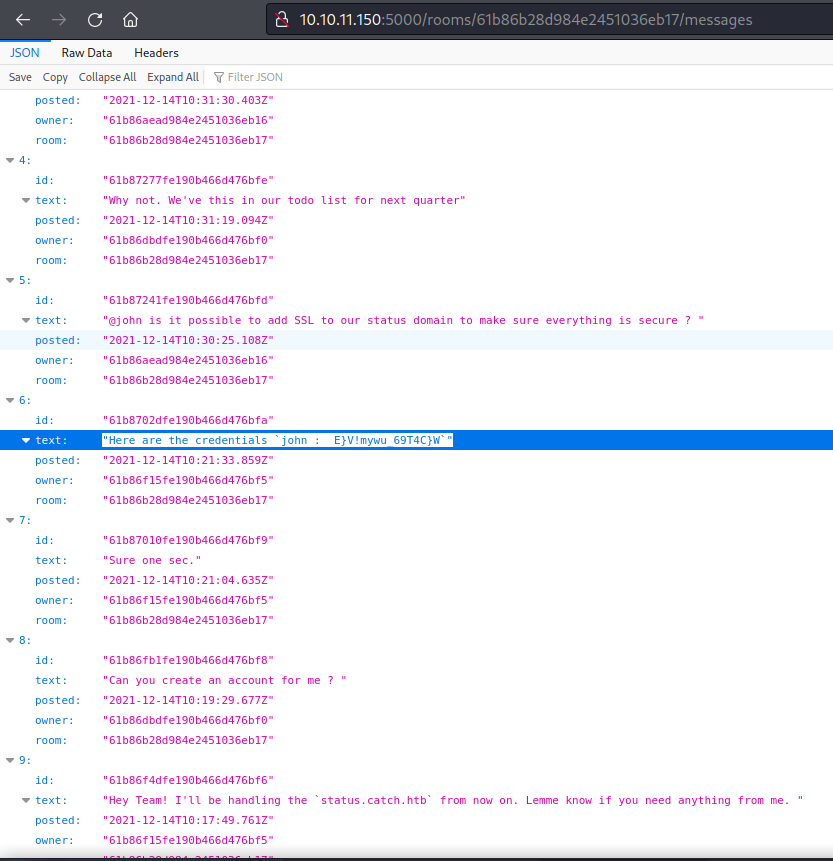Navigate back using the browser back arrow
The image size is (833, 861).
(x=23, y=19)
